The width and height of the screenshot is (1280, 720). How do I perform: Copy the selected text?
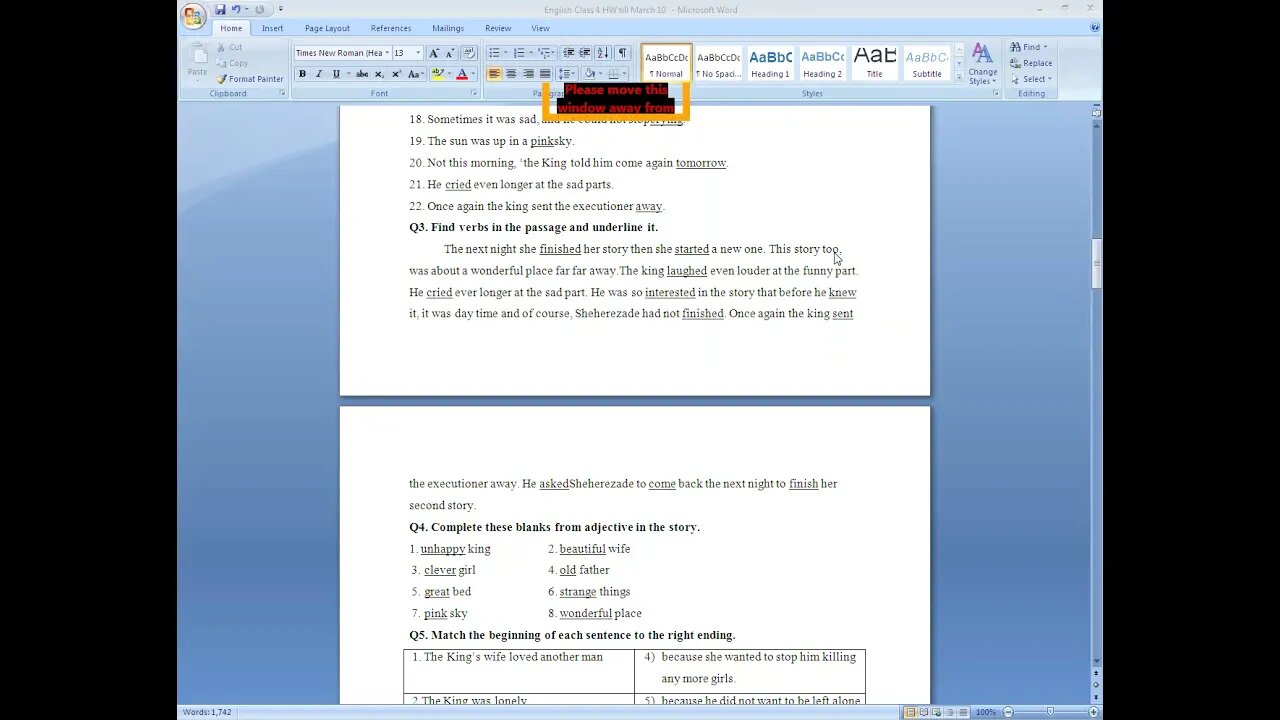[x=232, y=63]
